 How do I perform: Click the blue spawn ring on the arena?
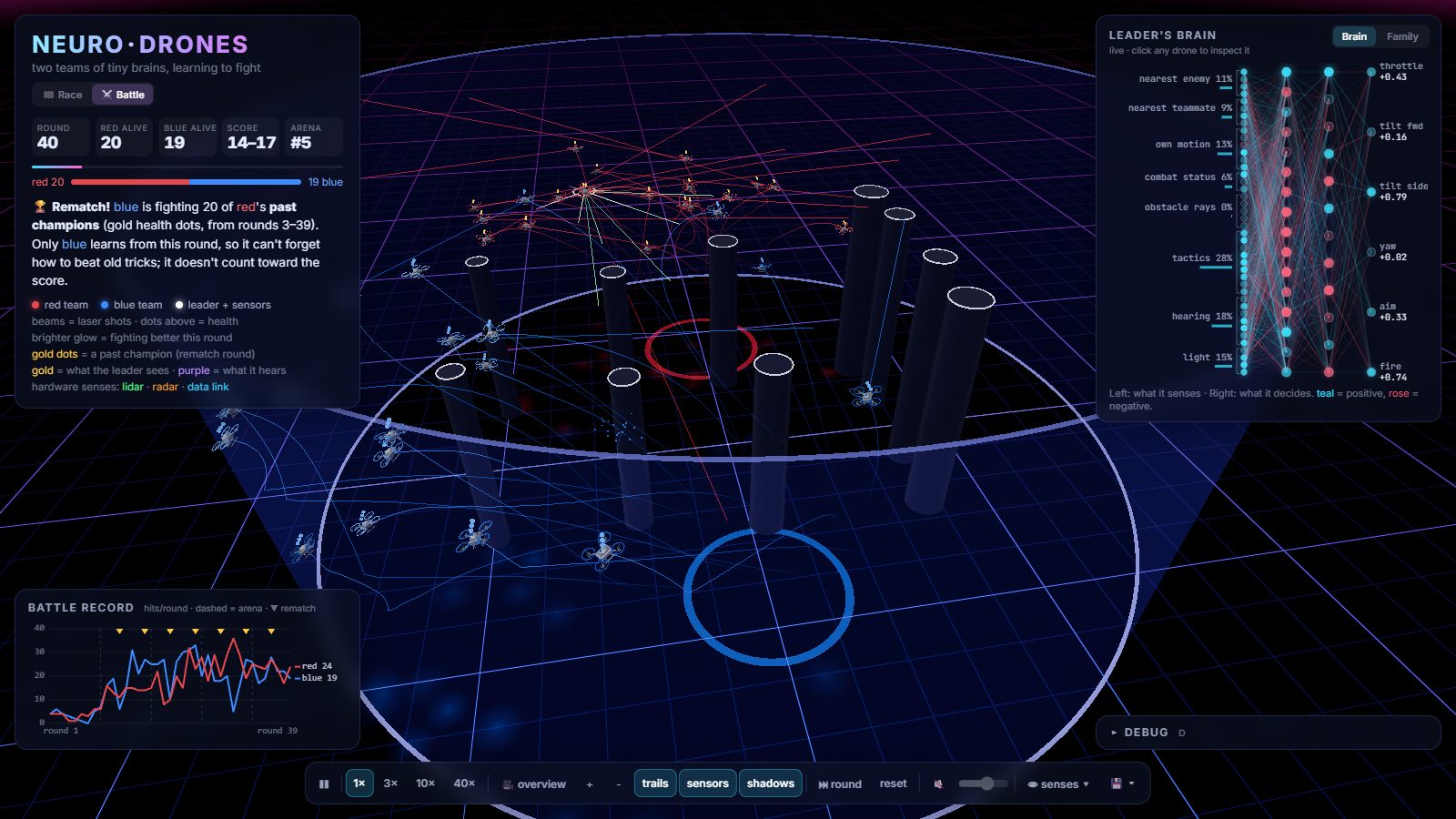point(769,597)
